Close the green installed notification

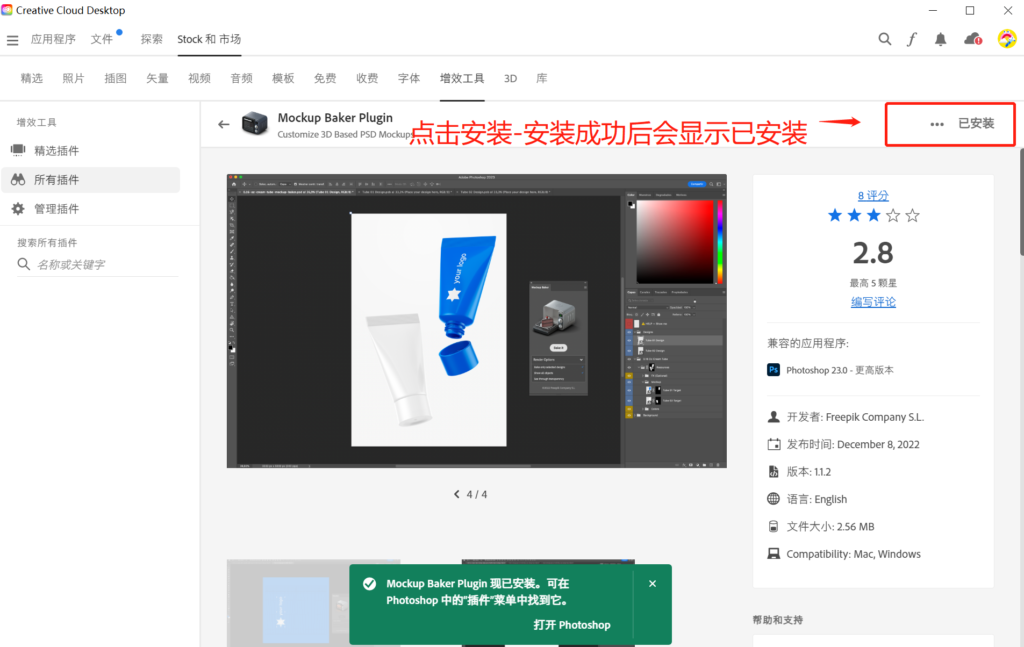652,584
